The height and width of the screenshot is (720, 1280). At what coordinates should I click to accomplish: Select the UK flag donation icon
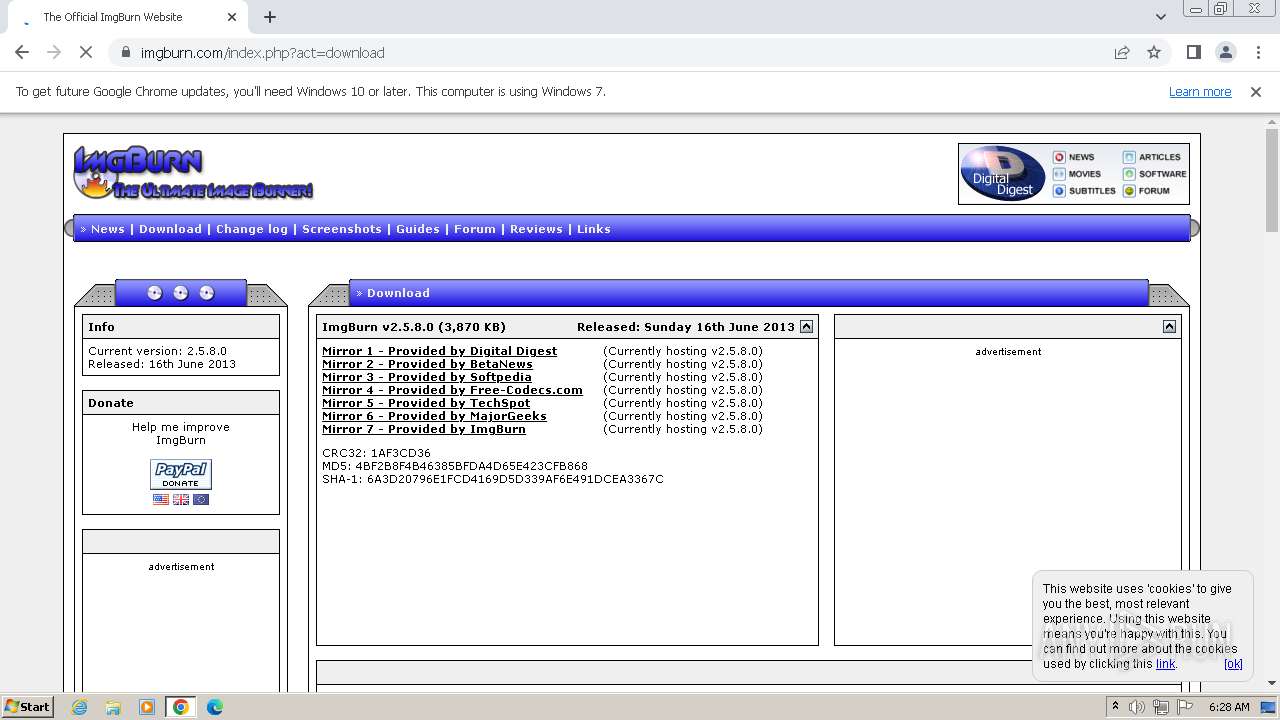click(181, 499)
